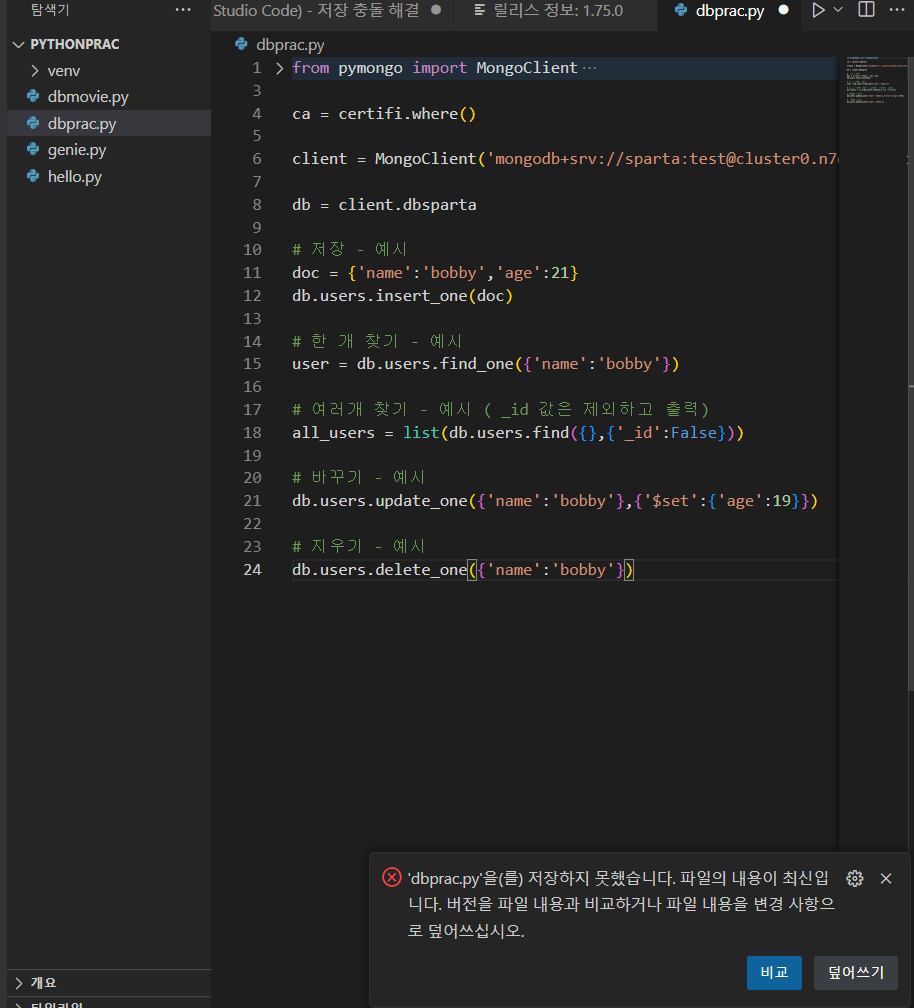This screenshot has height=1008, width=914.
Task: Click the doc dictionary definition line
Action: click(x=435, y=273)
